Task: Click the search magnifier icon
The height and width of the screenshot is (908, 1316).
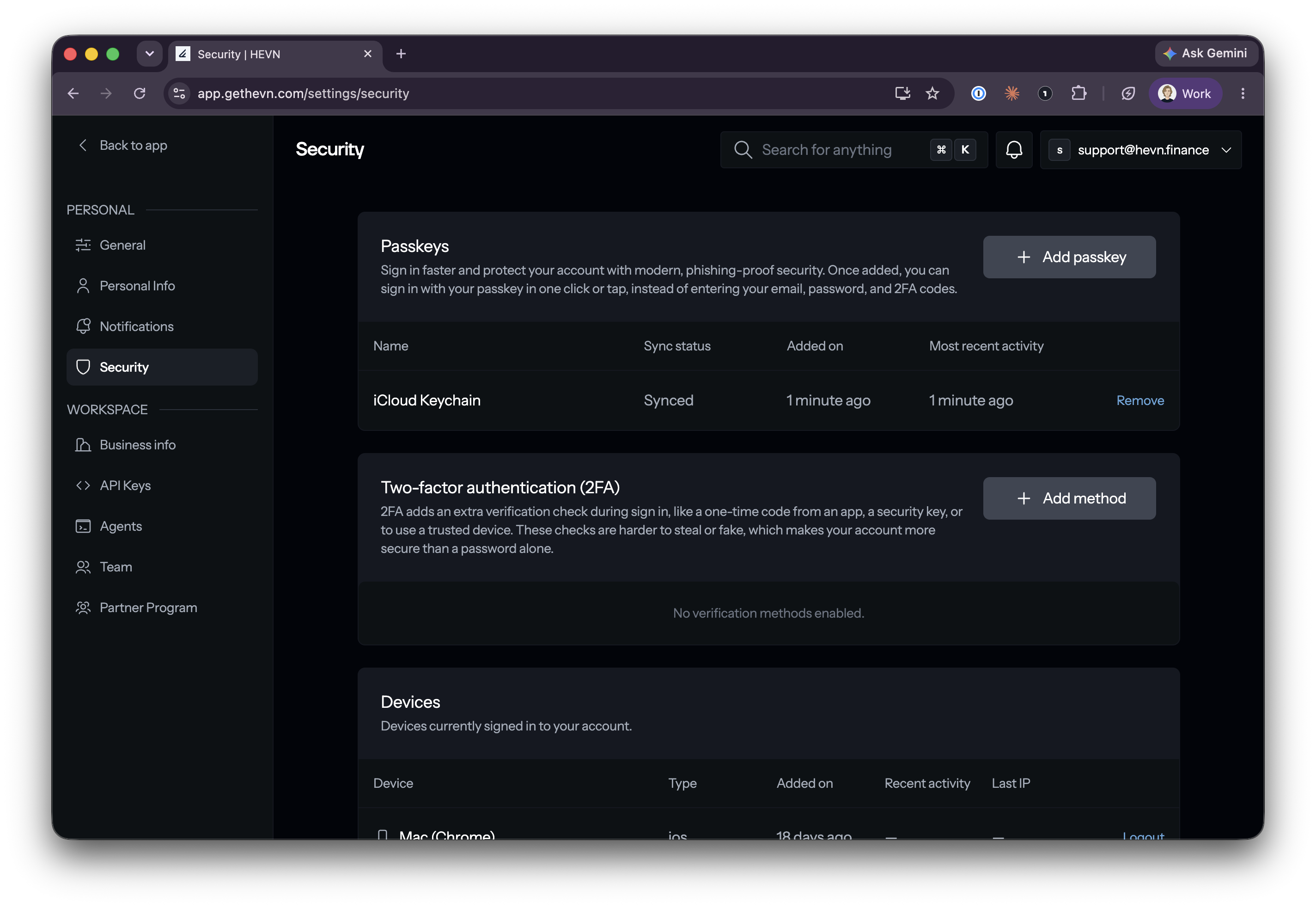Action: coord(743,150)
